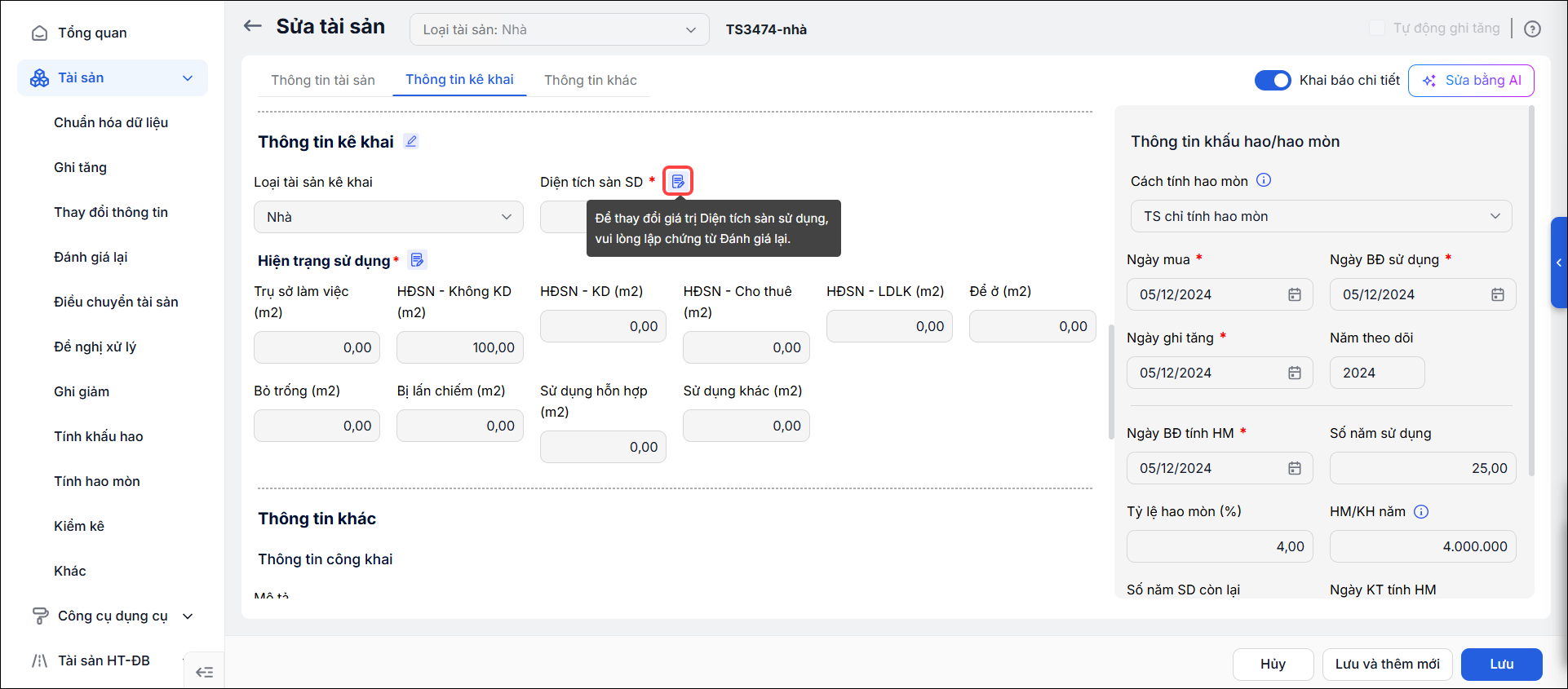The width and height of the screenshot is (1568, 689).
Task: Click the HM/KH năm field 4.000.000
Action: pyautogui.click(x=1423, y=546)
